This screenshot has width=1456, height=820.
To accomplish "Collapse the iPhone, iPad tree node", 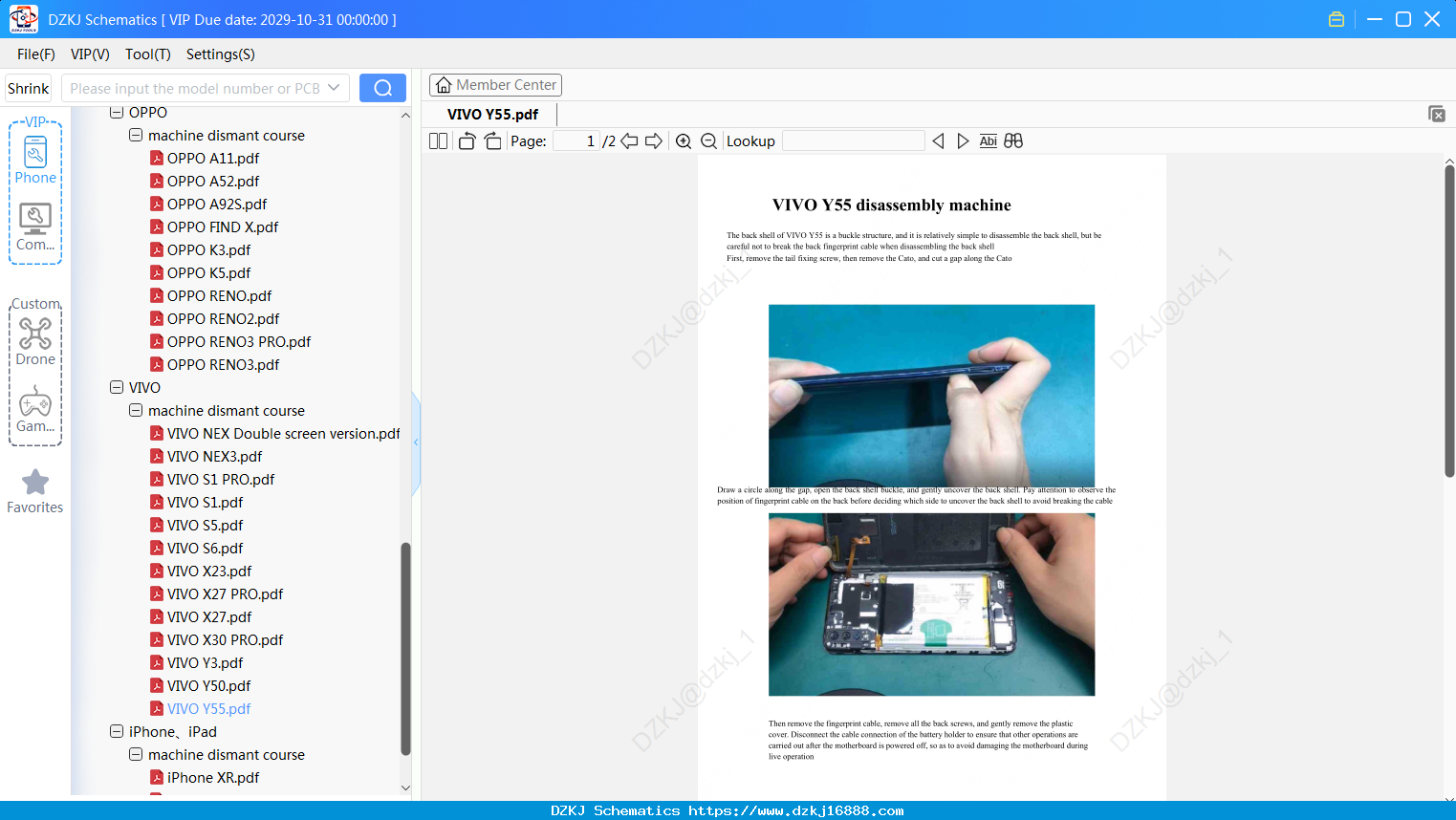I will 117,731.
